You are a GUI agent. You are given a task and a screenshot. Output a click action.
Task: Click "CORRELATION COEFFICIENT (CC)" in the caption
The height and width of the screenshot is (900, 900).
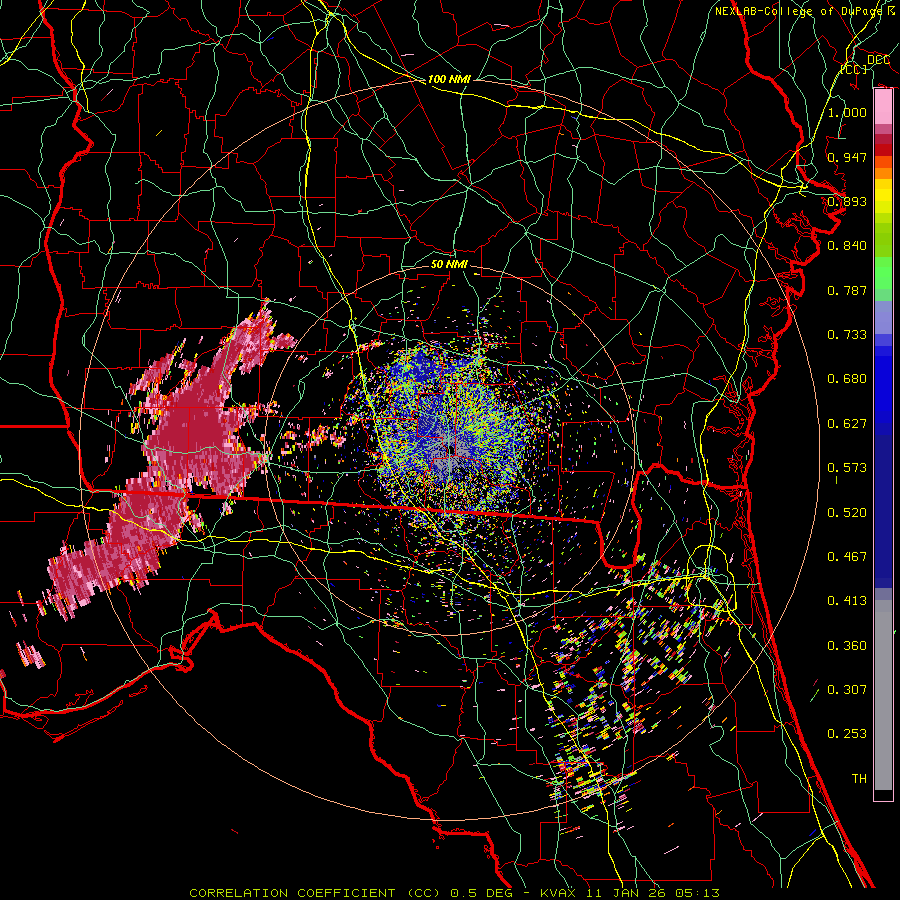click(315, 893)
